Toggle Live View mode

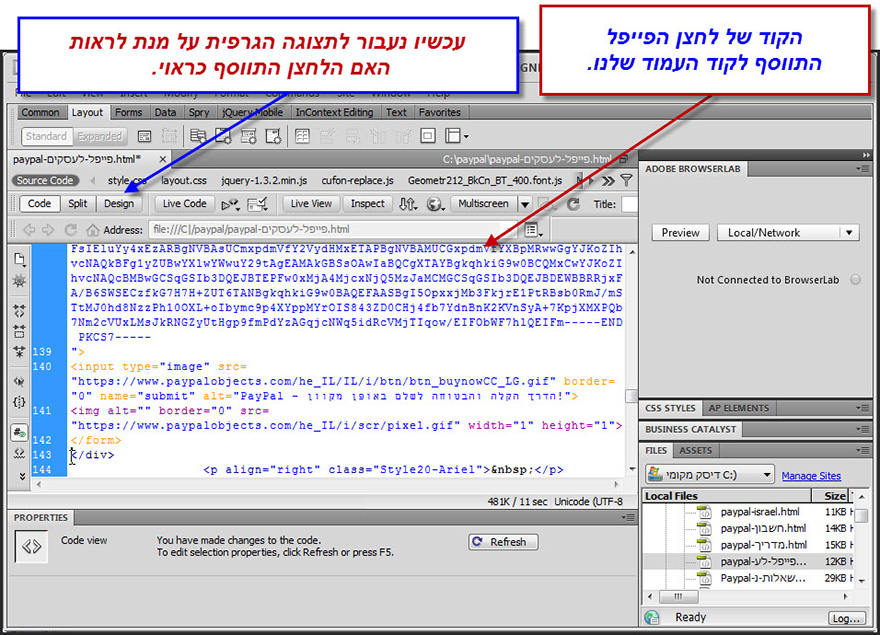pos(311,204)
